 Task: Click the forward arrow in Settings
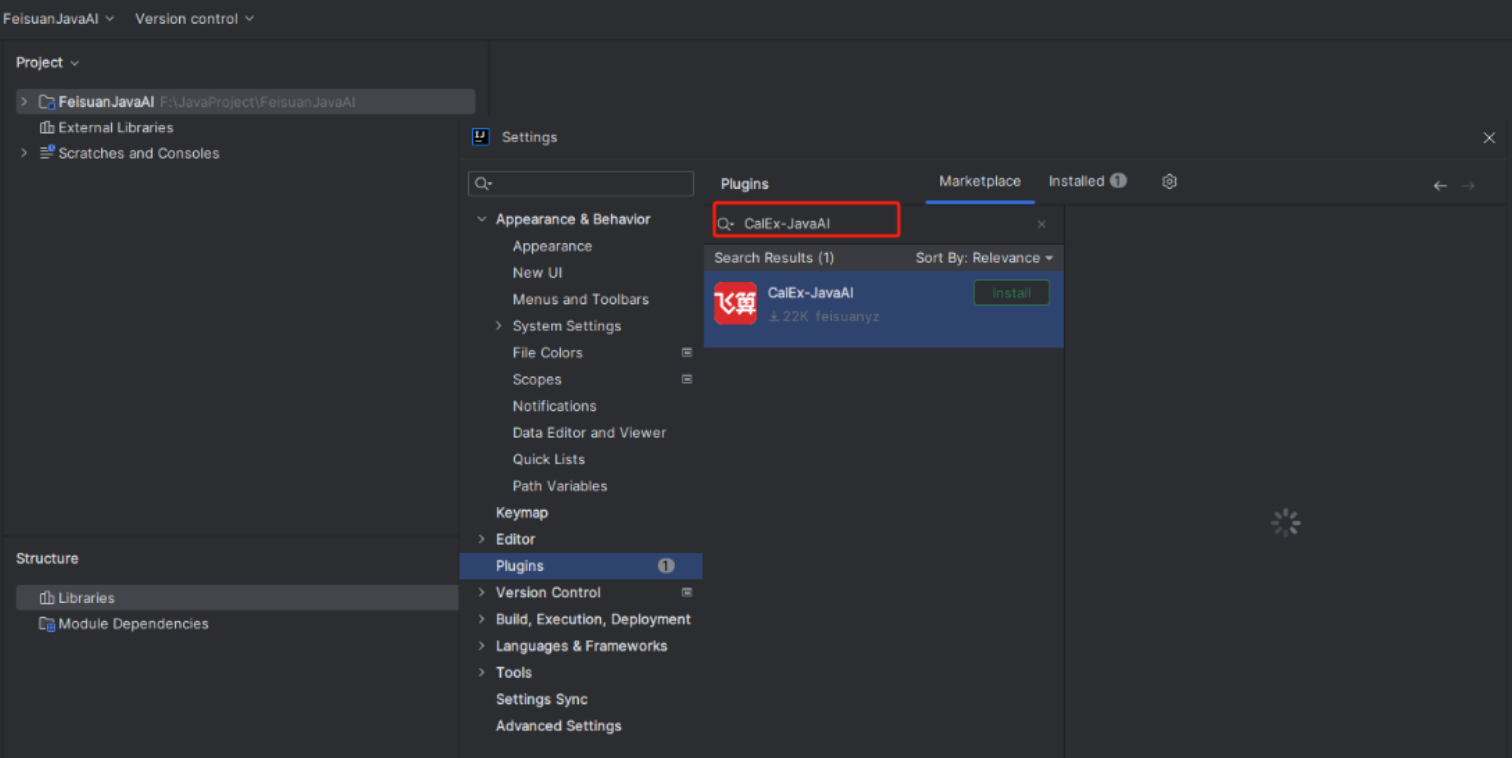click(x=1468, y=185)
